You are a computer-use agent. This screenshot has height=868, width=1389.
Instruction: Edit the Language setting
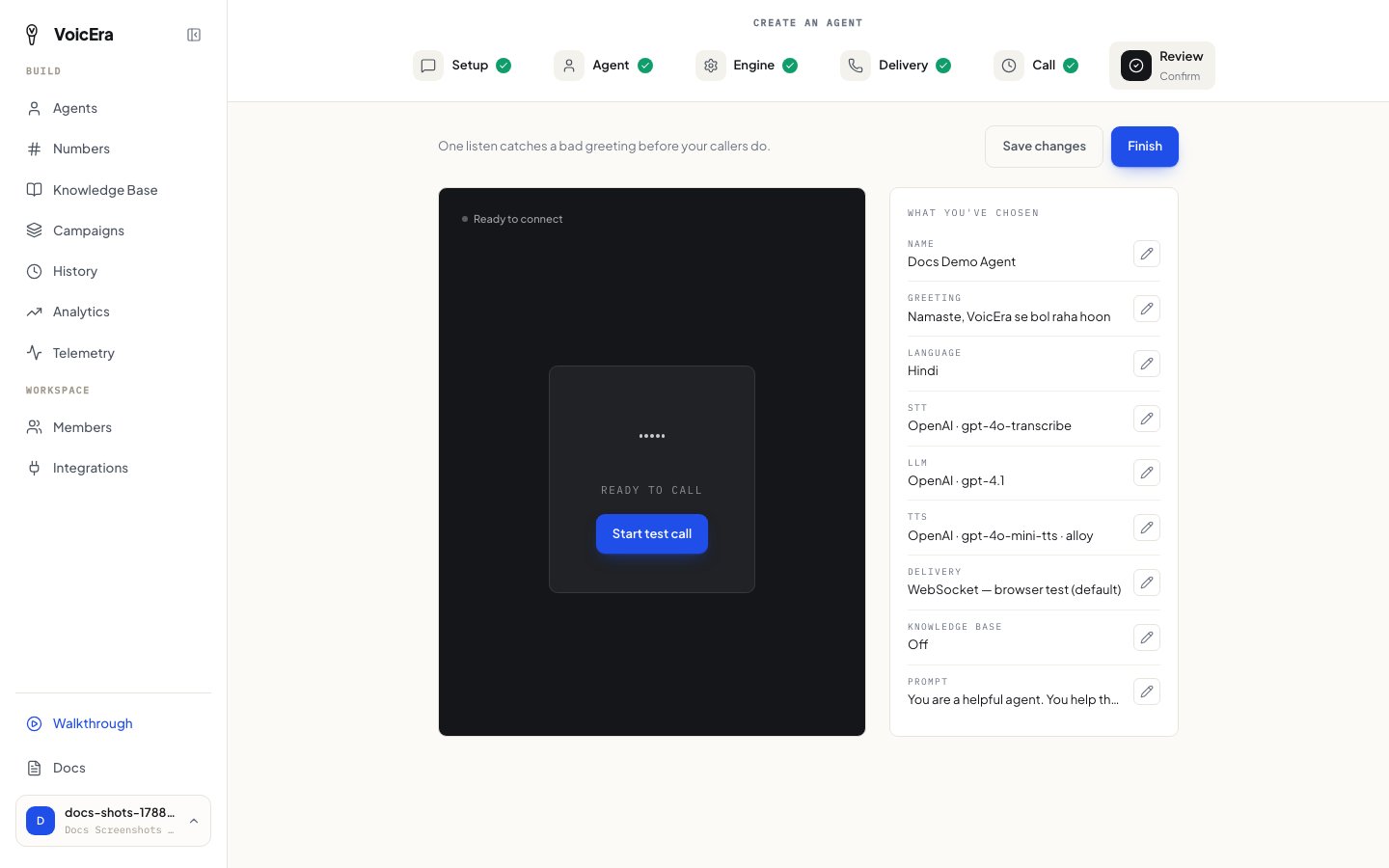coord(1147,364)
